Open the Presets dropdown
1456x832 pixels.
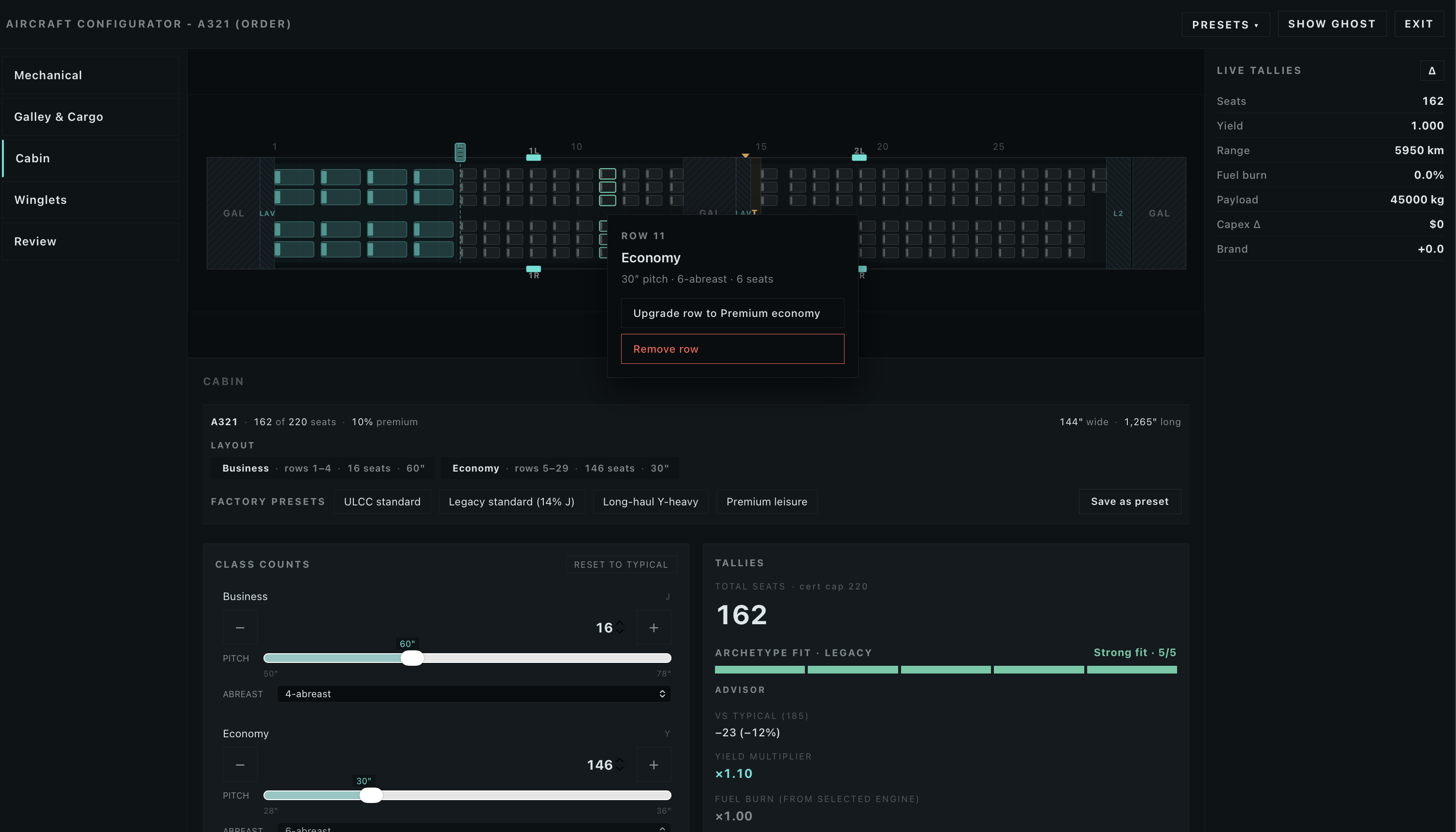coord(1225,25)
